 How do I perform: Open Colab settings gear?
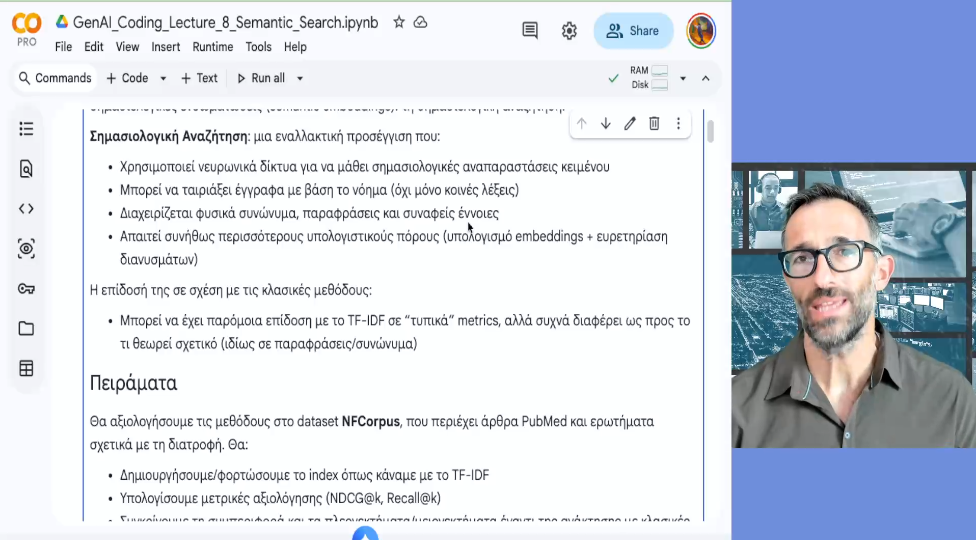[569, 31]
